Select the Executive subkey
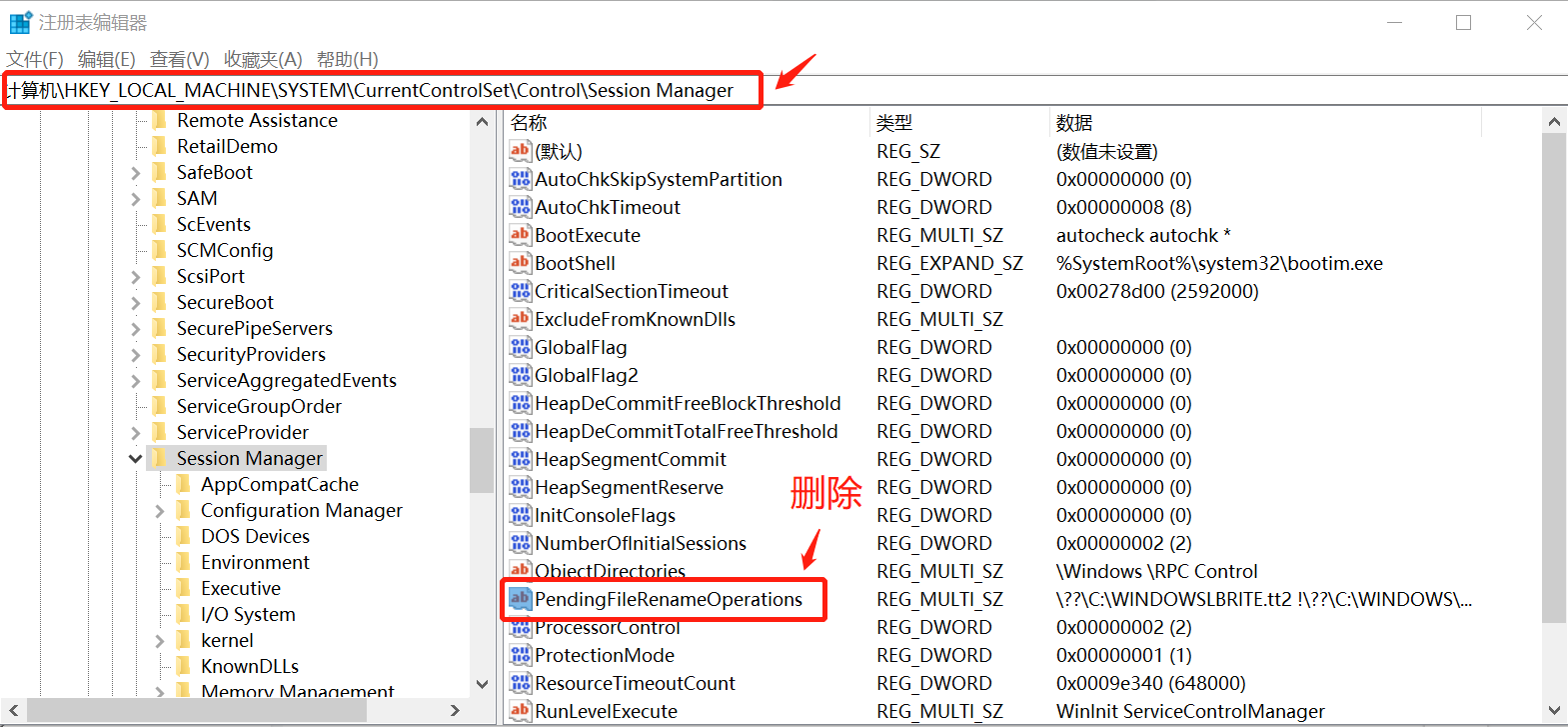This screenshot has height=727, width=1568. pyautogui.click(x=241, y=588)
